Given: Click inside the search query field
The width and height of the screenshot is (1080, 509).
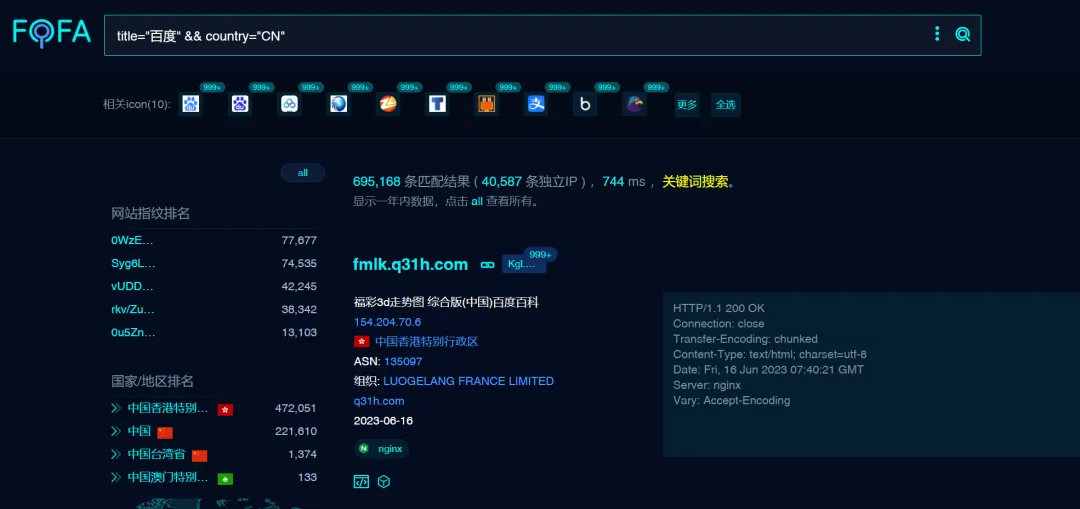Looking at the screenshot, I should click(x=500, y=35).
